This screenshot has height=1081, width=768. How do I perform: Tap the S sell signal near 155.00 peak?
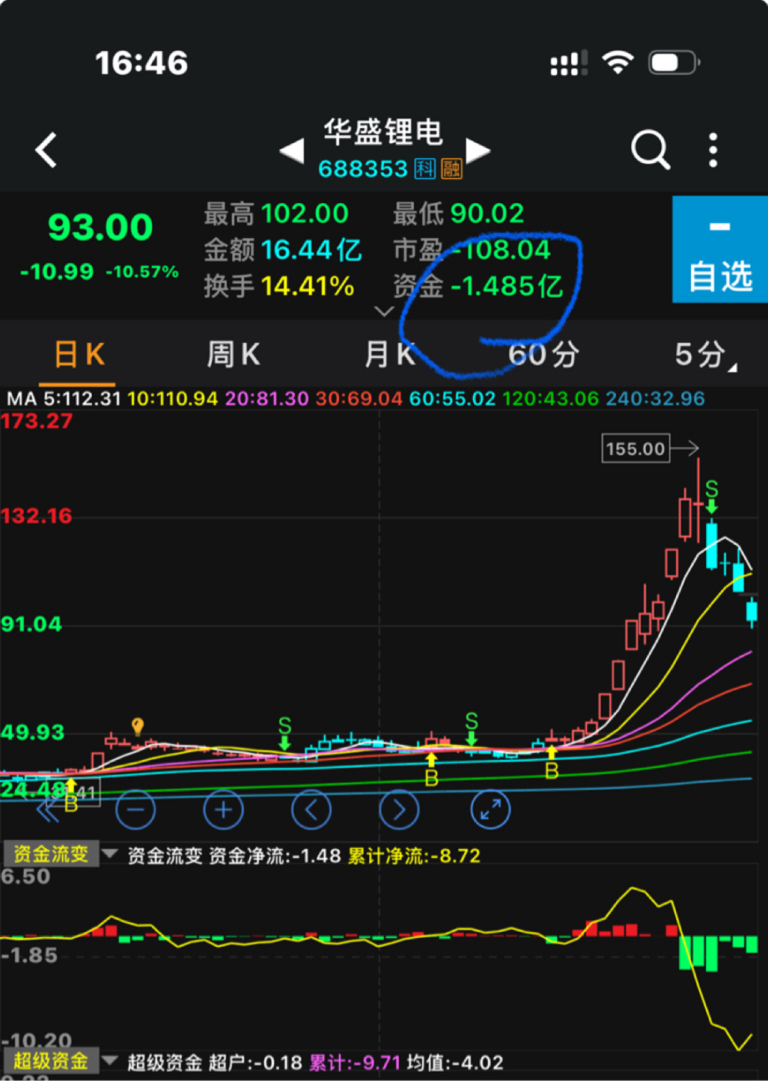[x=711, y=497]
